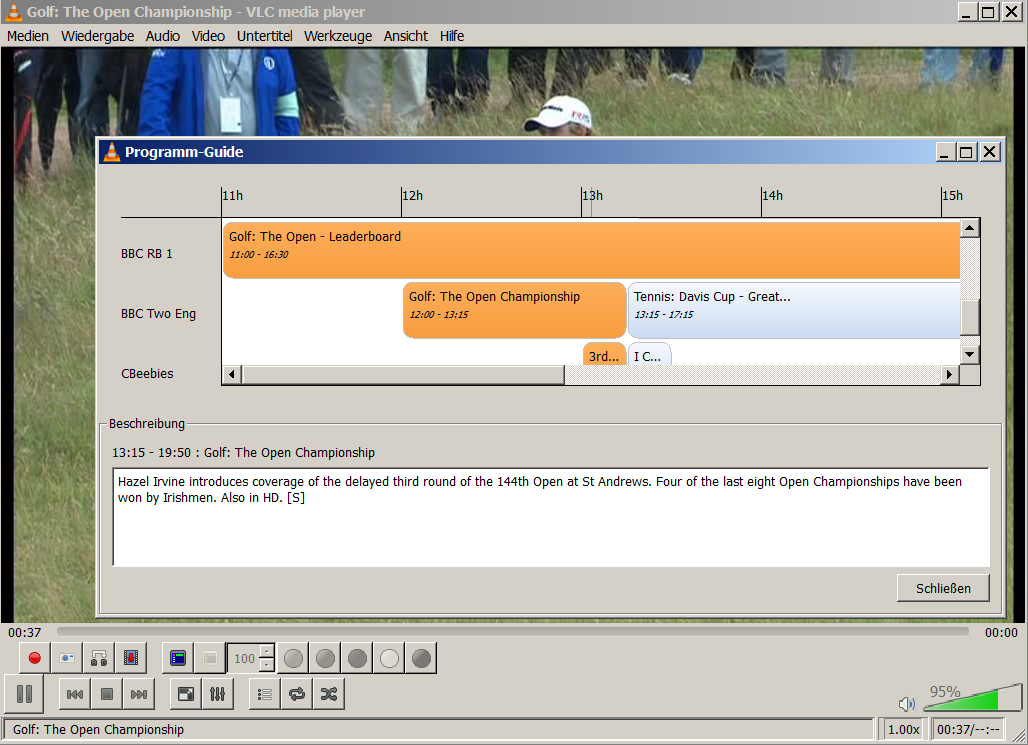Image resolution: width=1028 pixels, height=745 pixels.
Task: Adjust the green volume slider at 95%
Action: (x=973, y=698)
